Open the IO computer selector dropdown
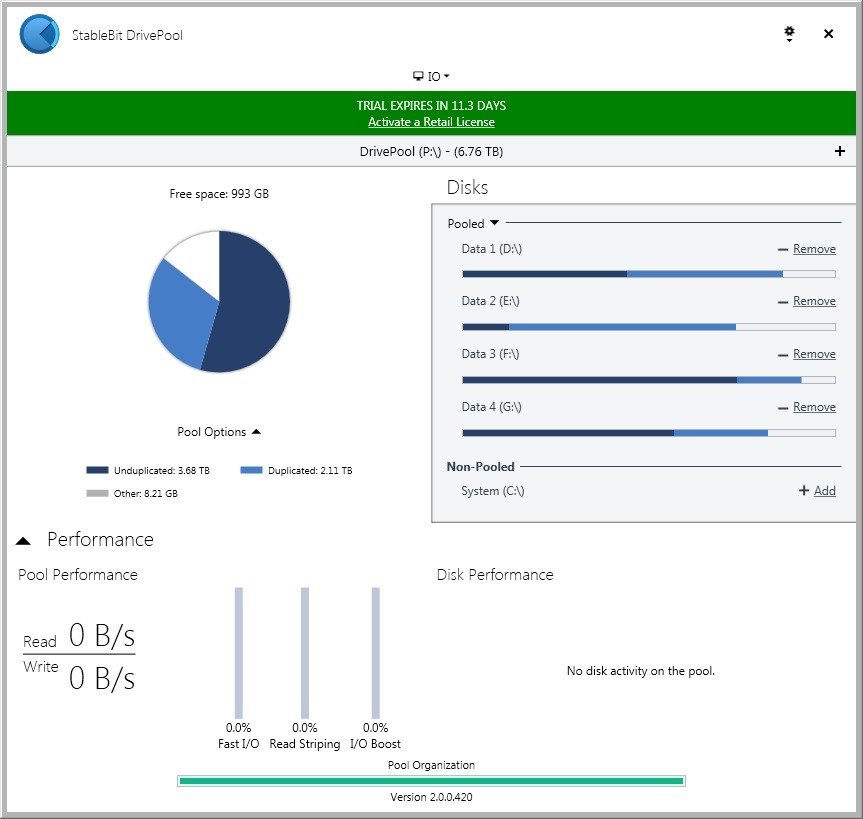This screenshot has height=819, width=863. (431, 76)
